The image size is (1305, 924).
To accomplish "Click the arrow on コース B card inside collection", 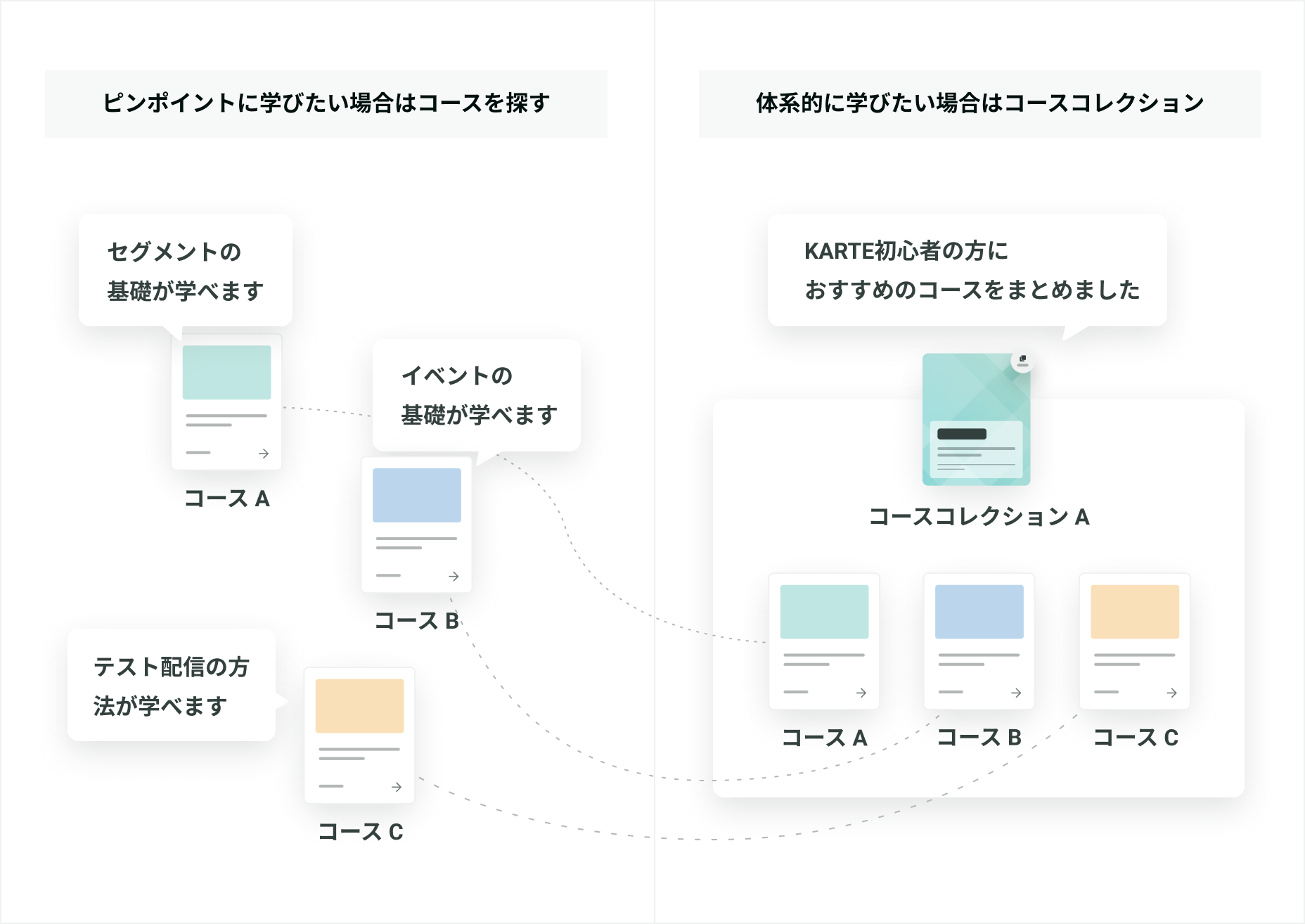I will 1016,693.
